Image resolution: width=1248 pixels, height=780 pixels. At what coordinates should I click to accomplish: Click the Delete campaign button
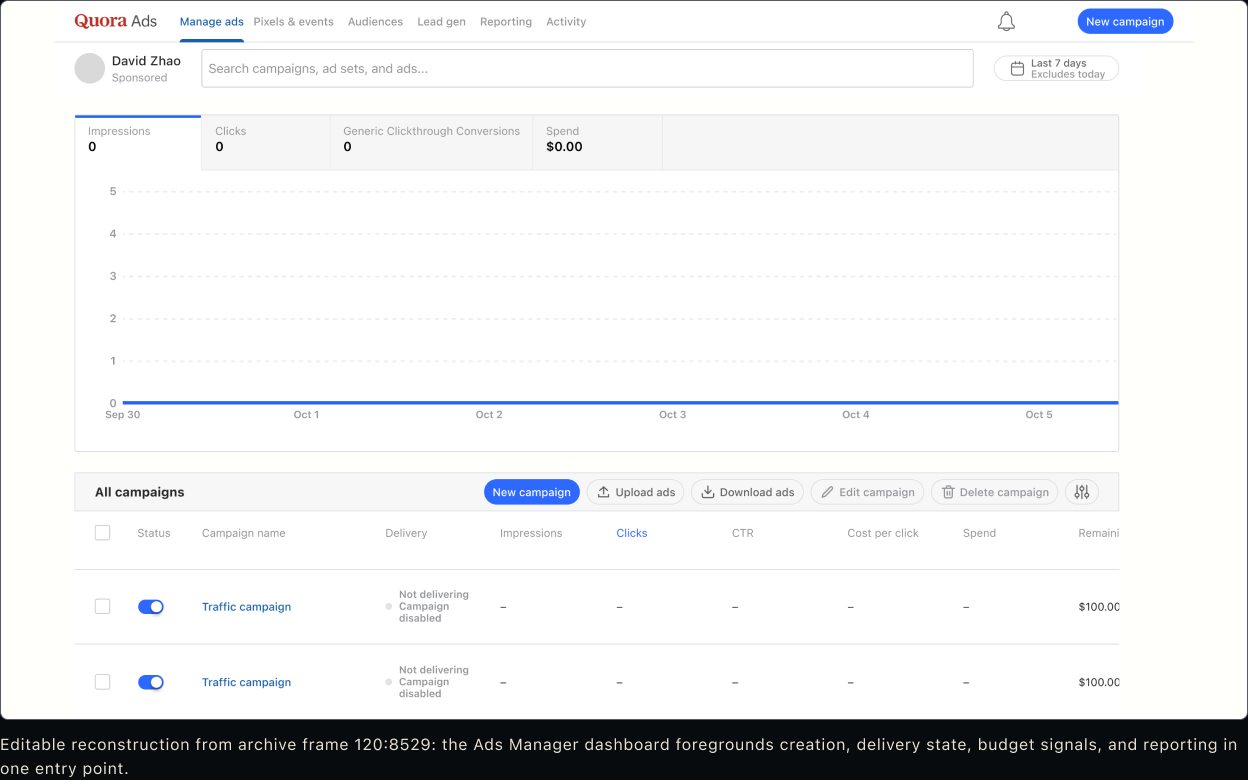[994, 492]
